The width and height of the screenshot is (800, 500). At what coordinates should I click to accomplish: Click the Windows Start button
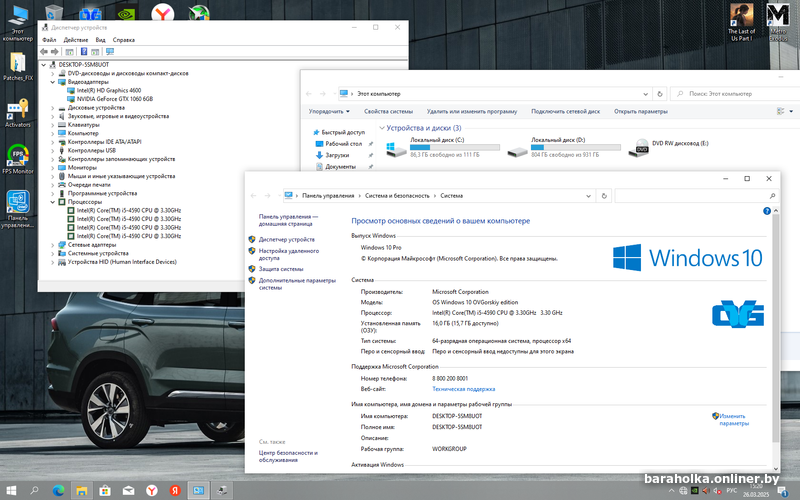11,490
